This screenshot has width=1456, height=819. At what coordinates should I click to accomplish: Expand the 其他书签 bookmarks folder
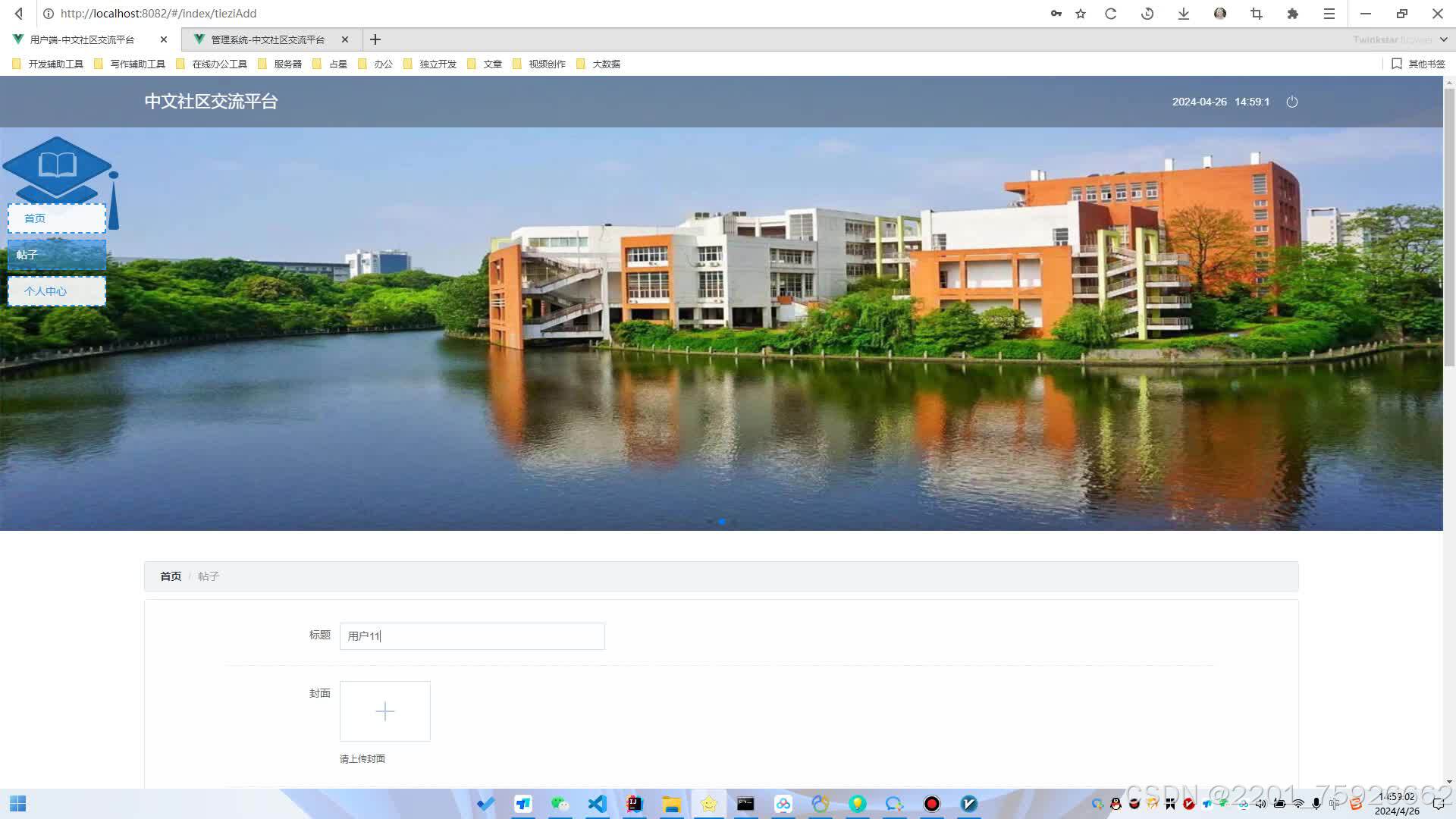click(1419, 64)
